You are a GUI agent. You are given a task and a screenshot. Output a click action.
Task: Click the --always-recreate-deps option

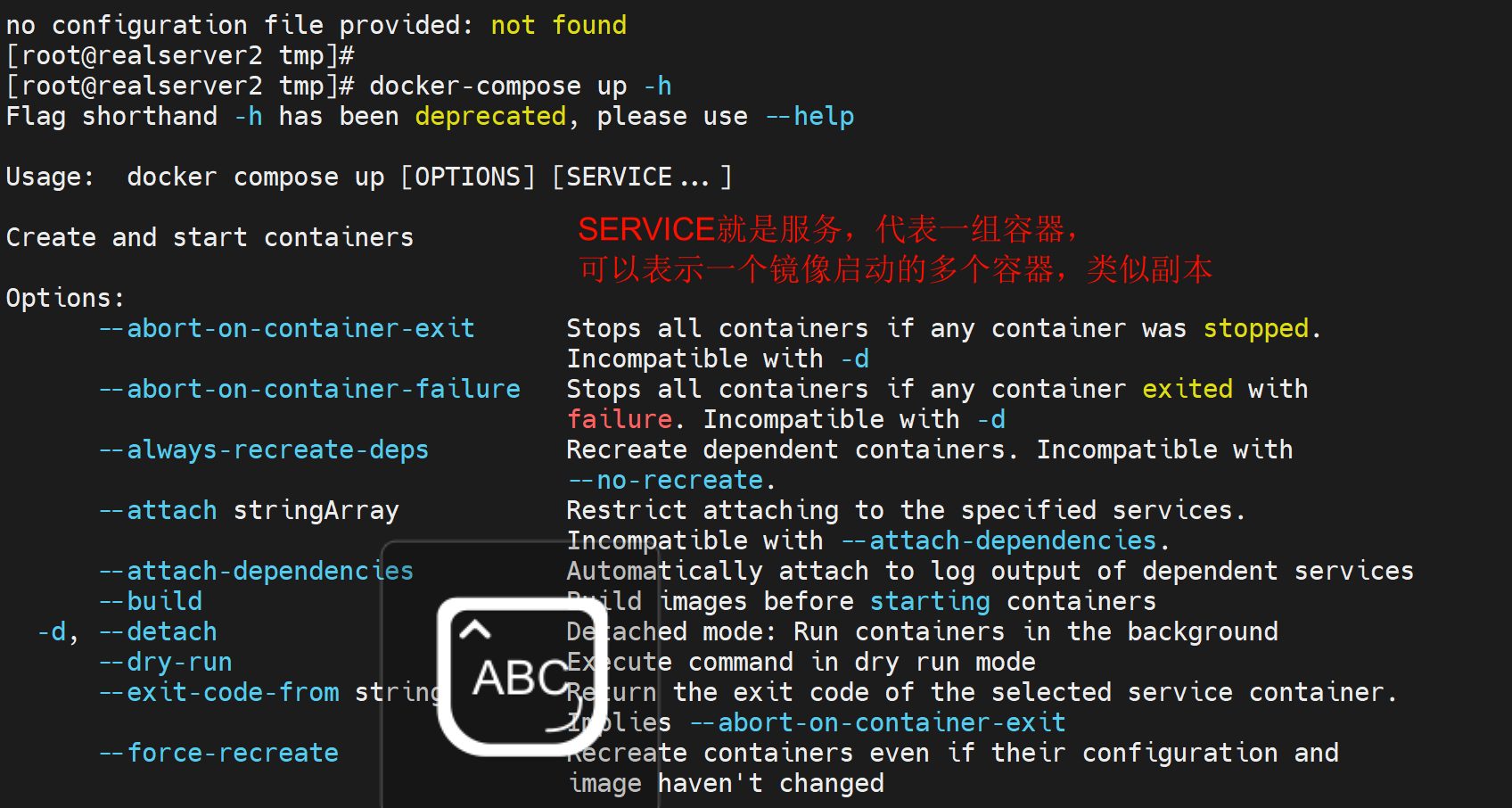click(x=263, y=449)
